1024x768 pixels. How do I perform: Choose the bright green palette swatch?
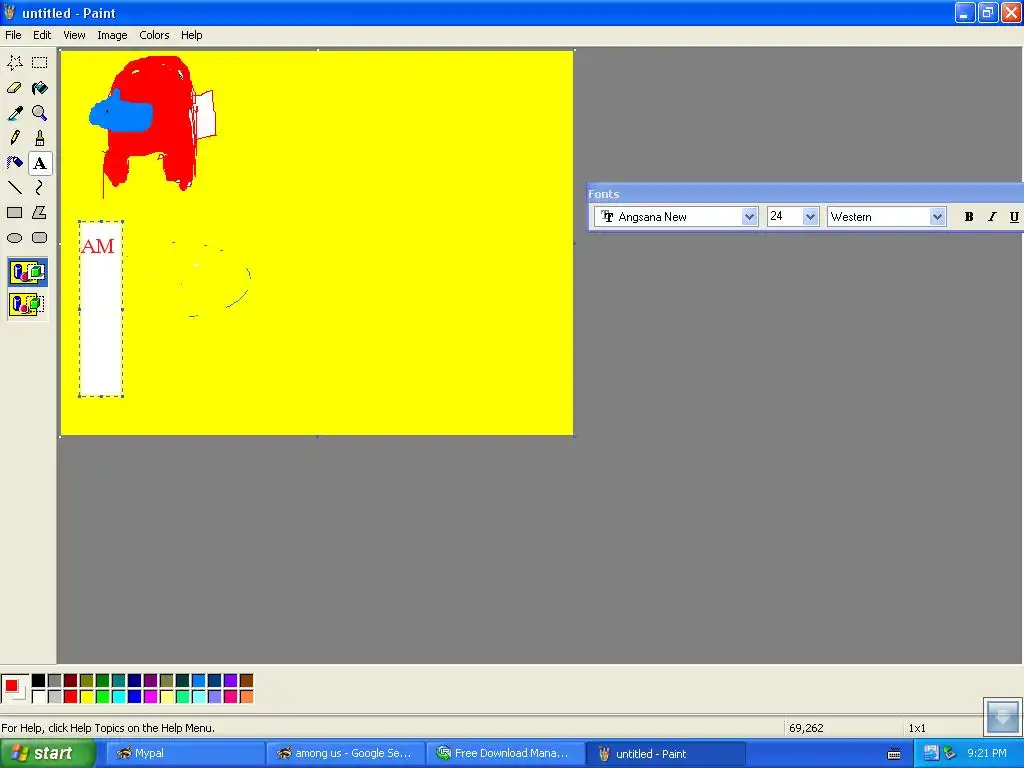(x=103, y=697)
